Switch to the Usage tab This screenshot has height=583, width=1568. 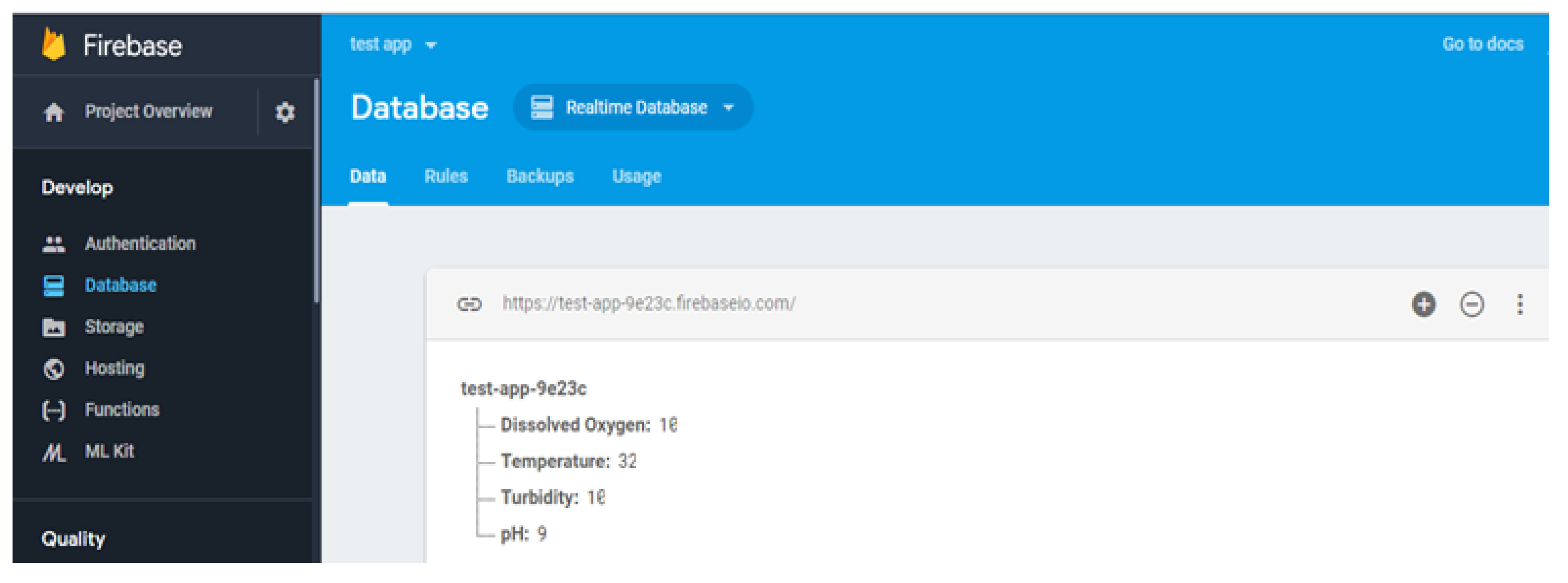point(636,176)
